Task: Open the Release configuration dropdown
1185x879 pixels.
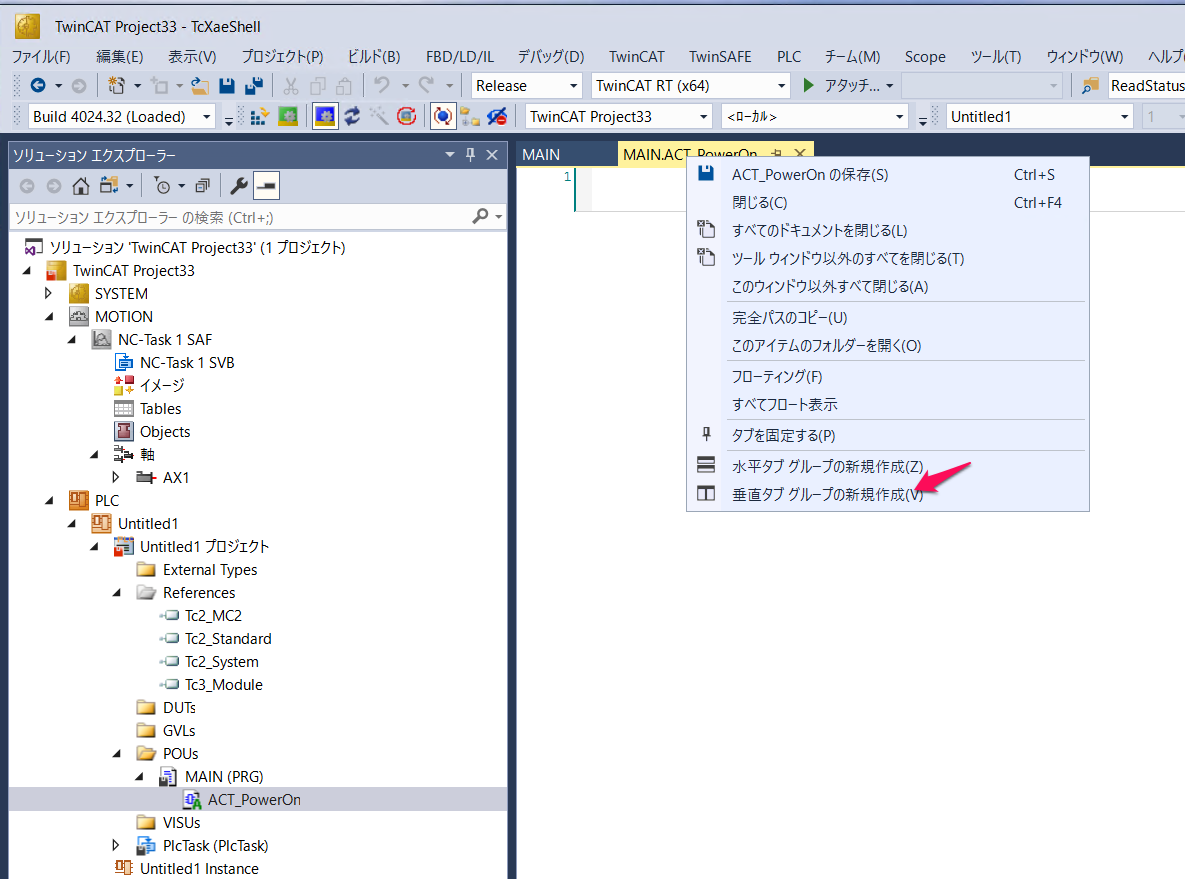Action: point(574,86)
